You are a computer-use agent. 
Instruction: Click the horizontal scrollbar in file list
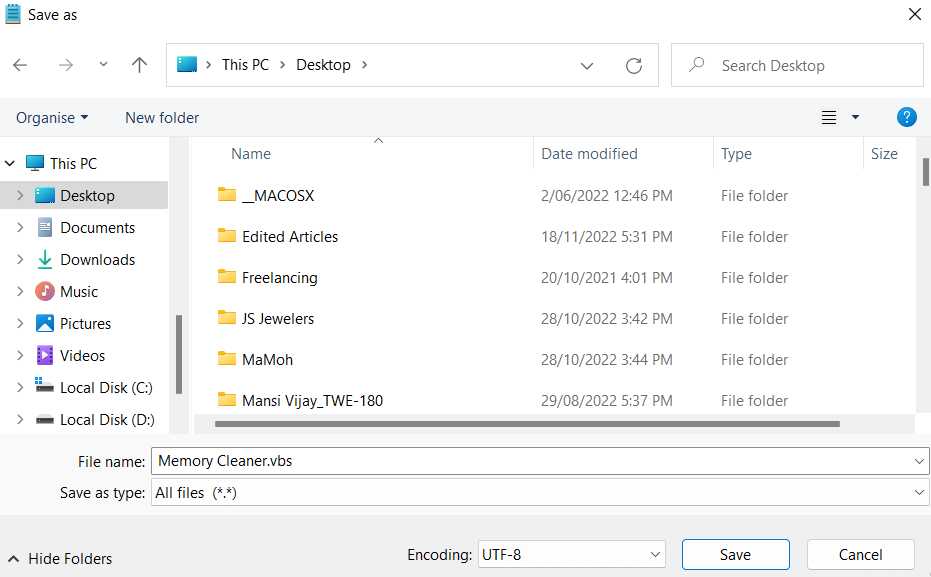(x=527, y=424)
